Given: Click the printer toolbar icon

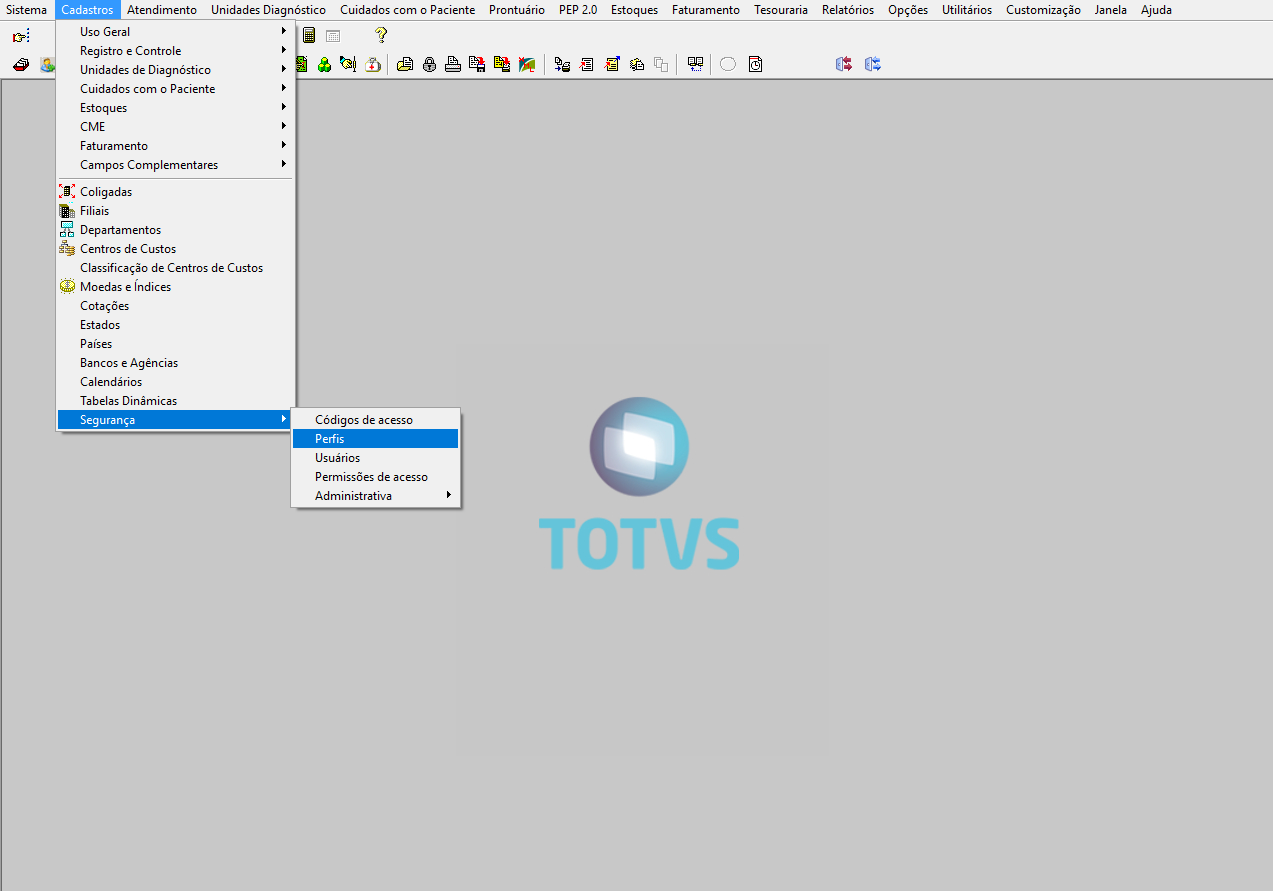Looking at the screenshot, I should (453, 64).
